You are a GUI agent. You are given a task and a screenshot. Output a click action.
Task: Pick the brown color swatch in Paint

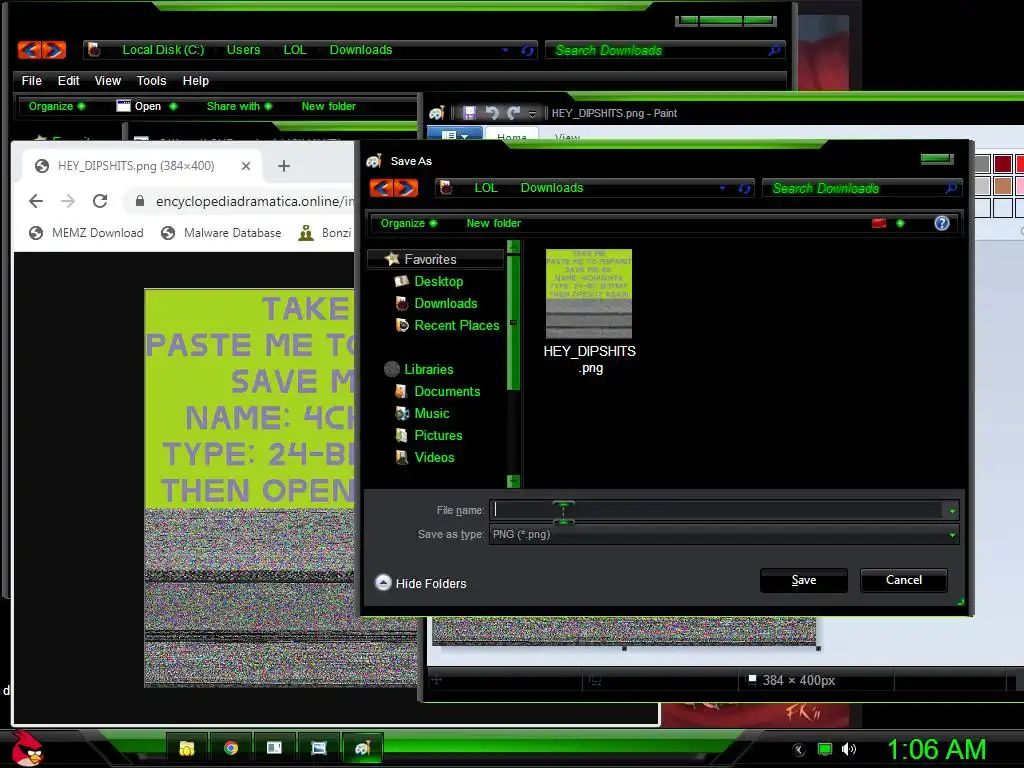pyautogui.click(x=1003, y=185)
